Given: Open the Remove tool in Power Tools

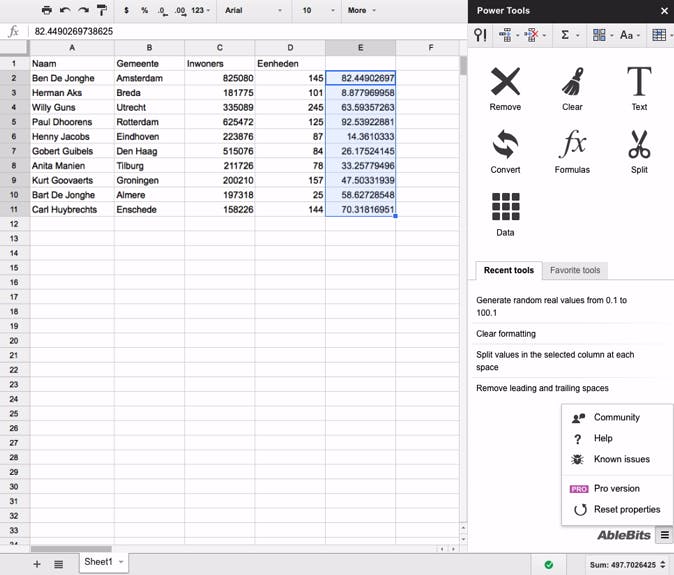Looking at the screenshot, I should (x=505, y=89).
